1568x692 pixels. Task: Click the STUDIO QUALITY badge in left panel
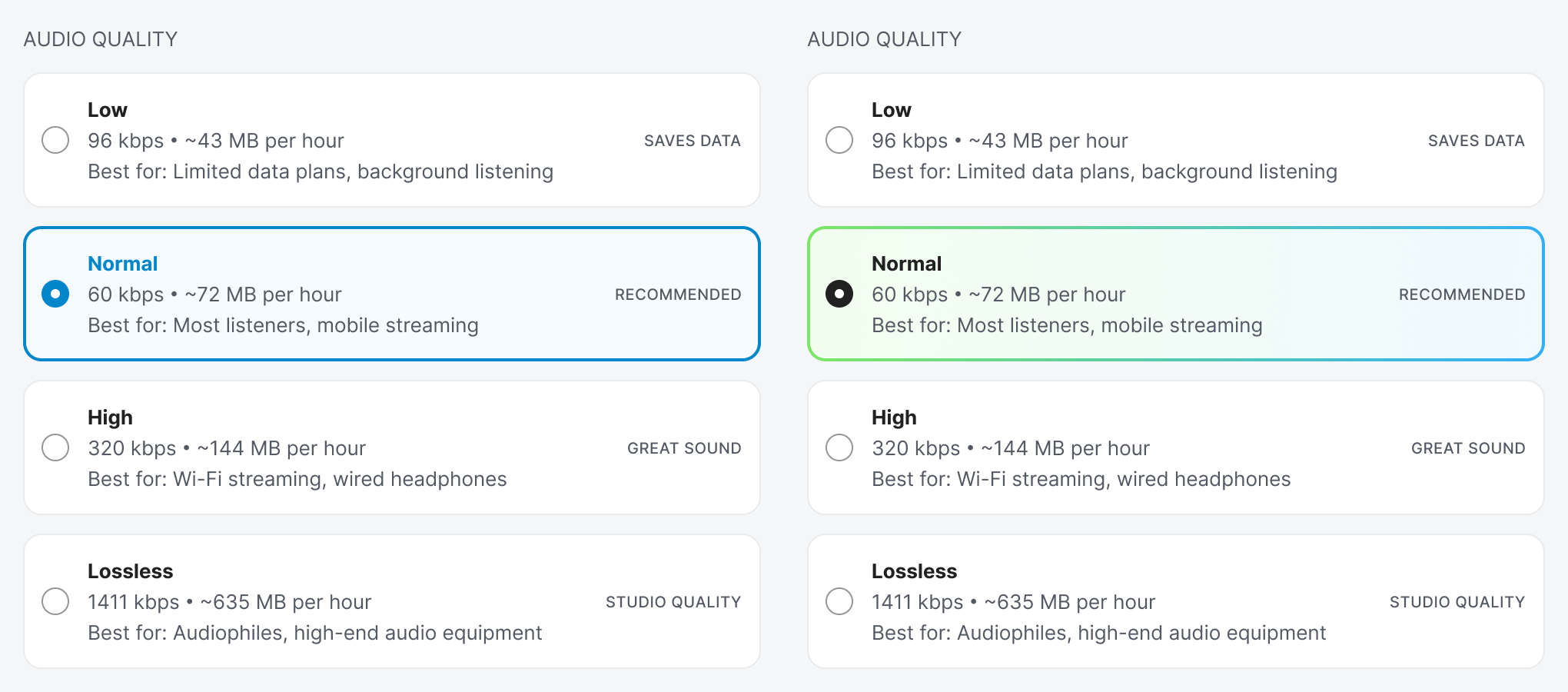[673, 602]
